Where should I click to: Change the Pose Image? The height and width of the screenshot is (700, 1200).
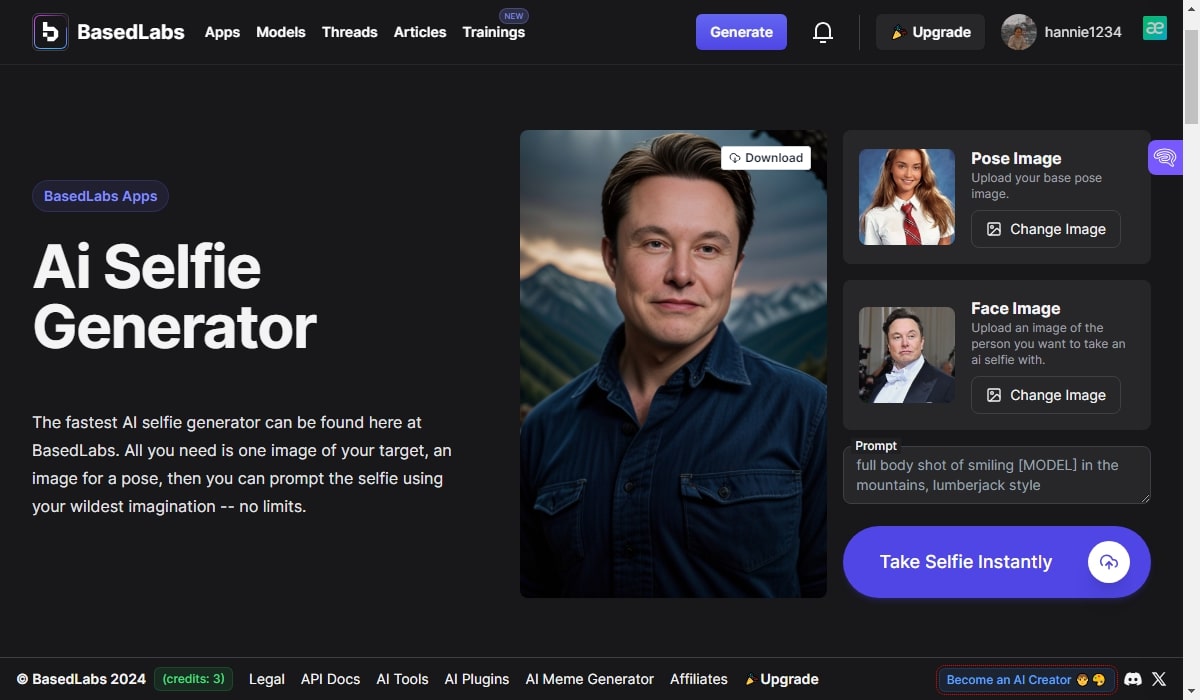(1045, 229)
